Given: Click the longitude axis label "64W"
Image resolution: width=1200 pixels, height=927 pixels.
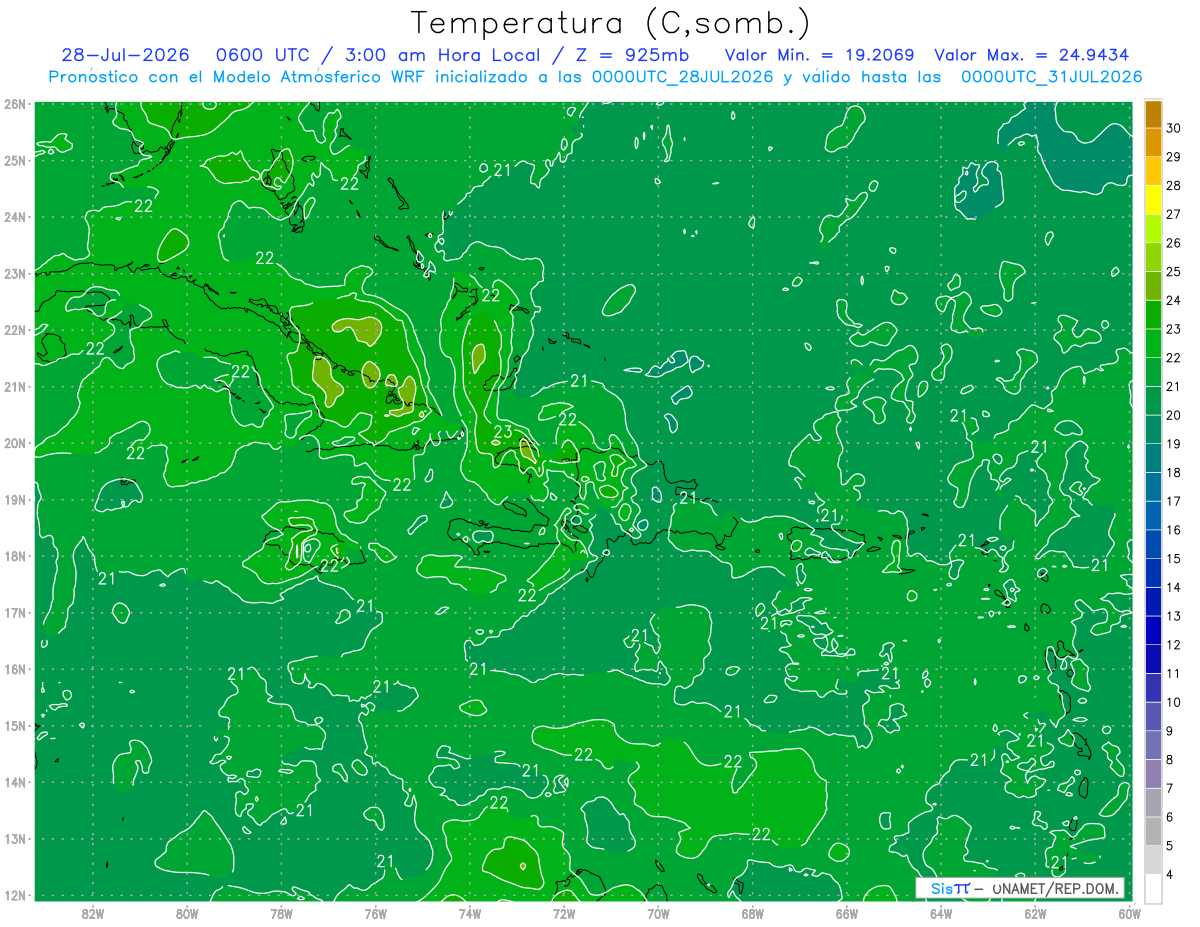Looking at the screenshot, I should pyautogui.click(x=941, y=913).
